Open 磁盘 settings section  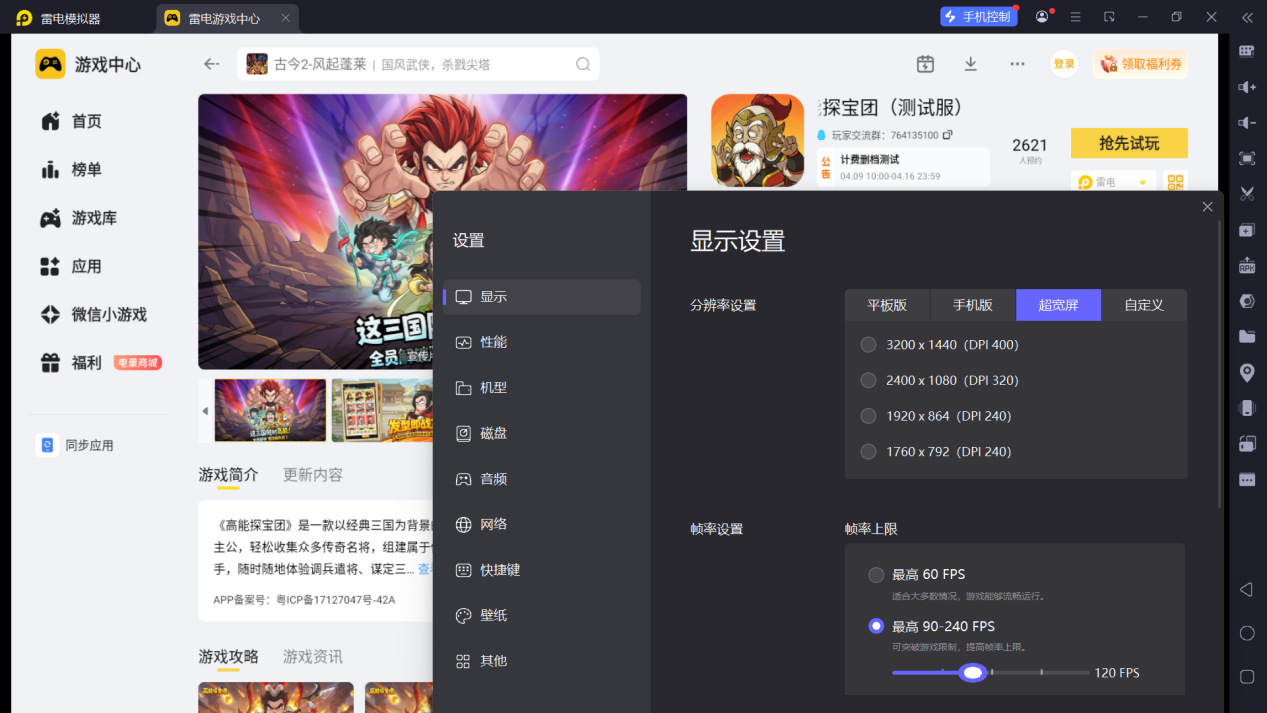(542, 433)
